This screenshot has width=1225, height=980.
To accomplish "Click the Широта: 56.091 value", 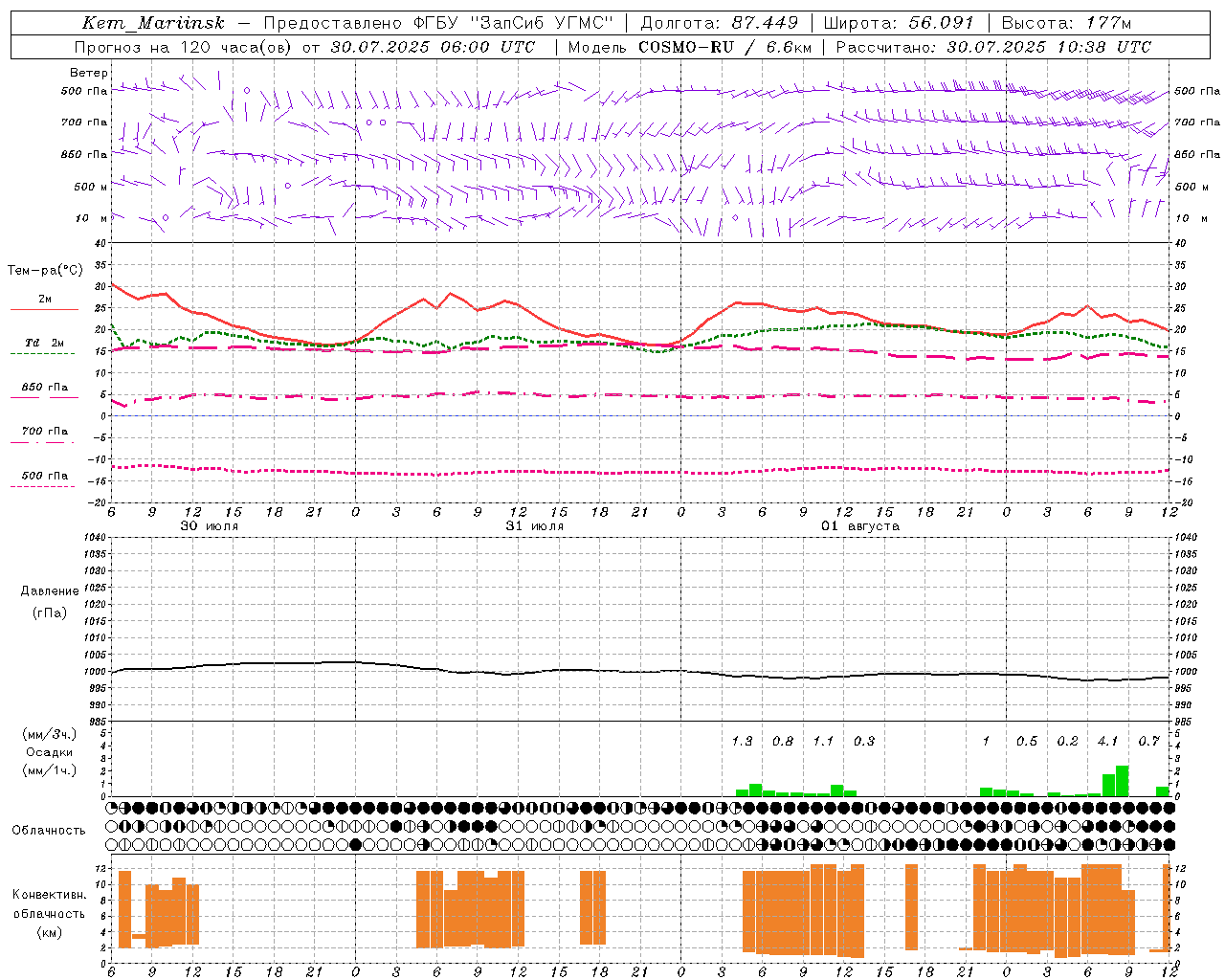I will [x=898, y=23].
